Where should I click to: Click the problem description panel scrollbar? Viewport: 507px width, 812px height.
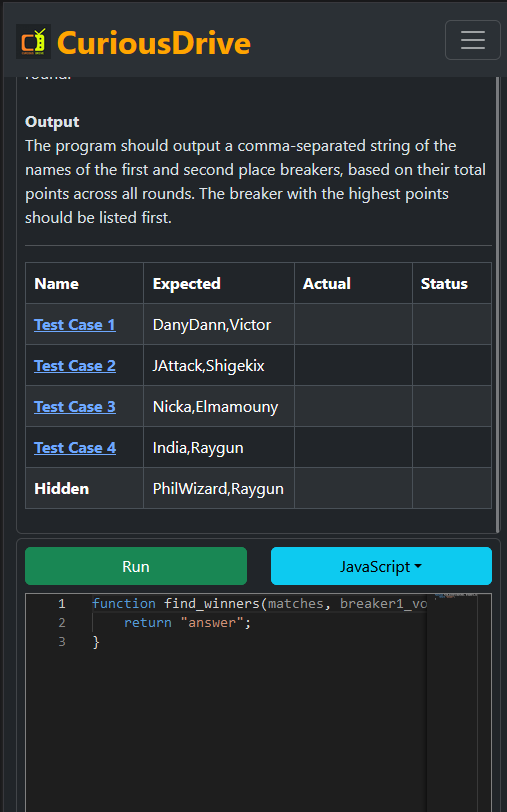[498, 304]
